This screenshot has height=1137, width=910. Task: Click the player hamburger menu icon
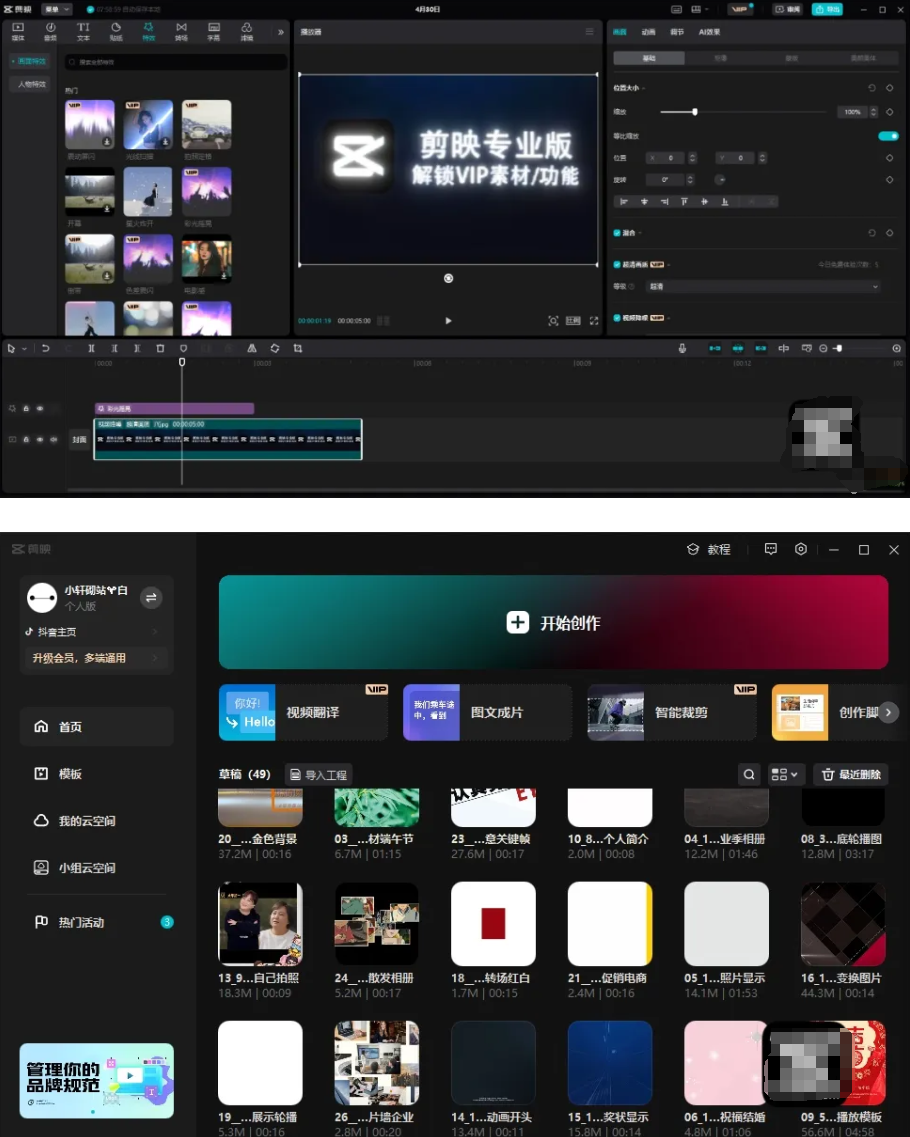tap(590, 32)
